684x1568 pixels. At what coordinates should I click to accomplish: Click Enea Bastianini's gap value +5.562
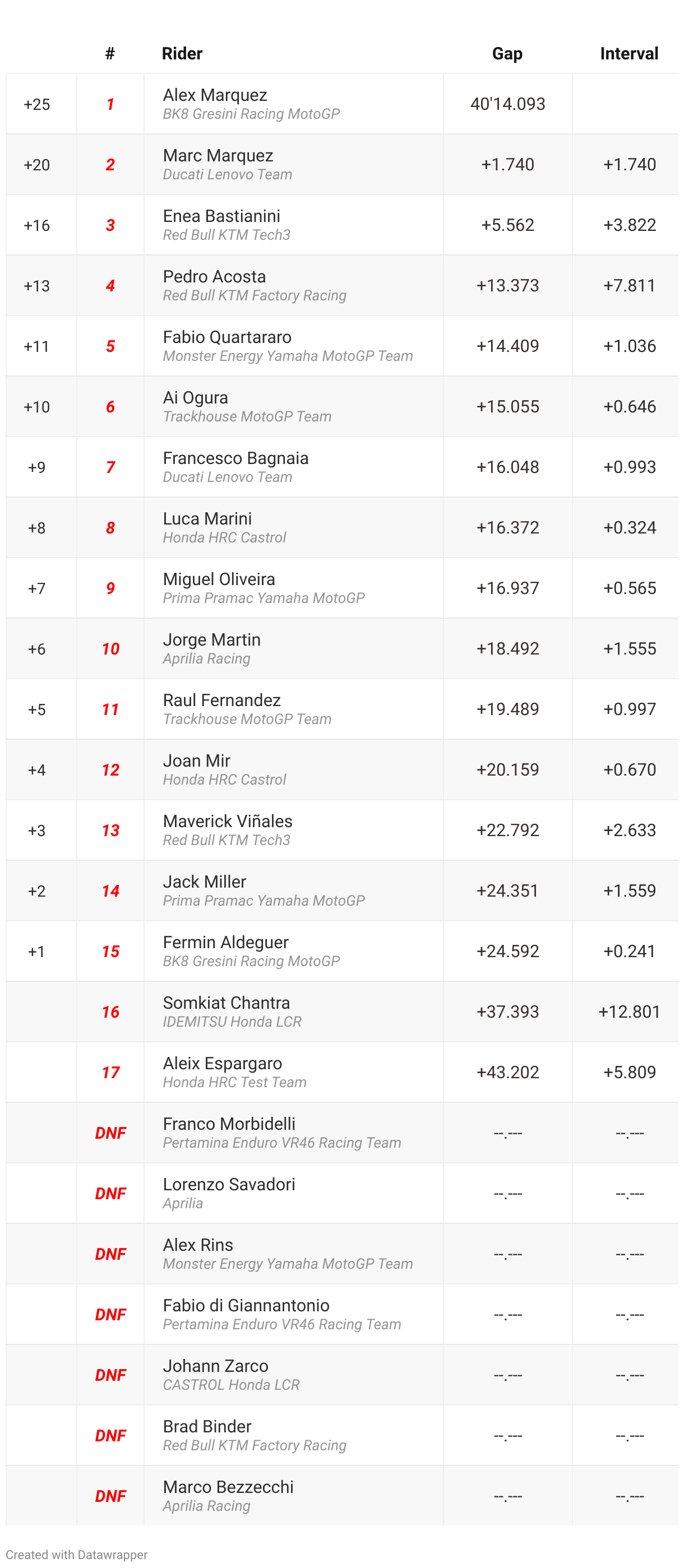[x=507, y=225]
